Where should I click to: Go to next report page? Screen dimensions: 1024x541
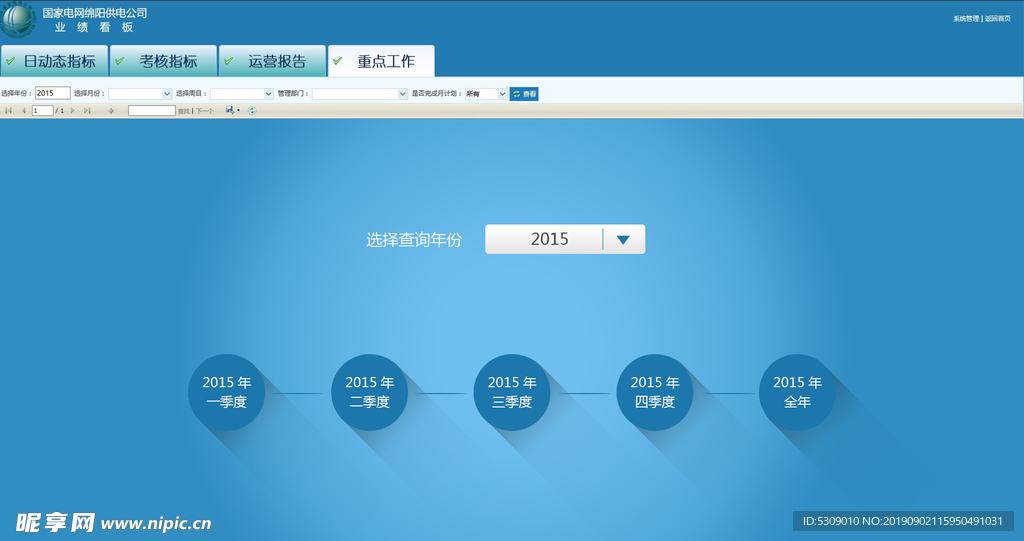point(72,111)
